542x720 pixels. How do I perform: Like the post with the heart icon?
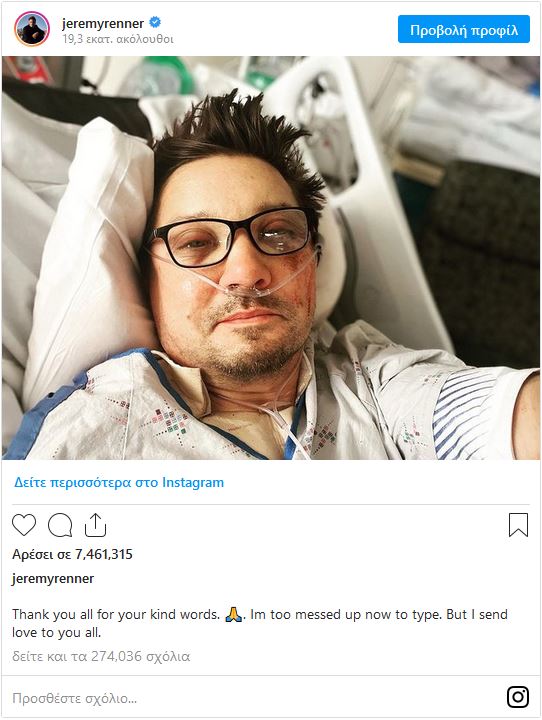(x=24, y=525)
